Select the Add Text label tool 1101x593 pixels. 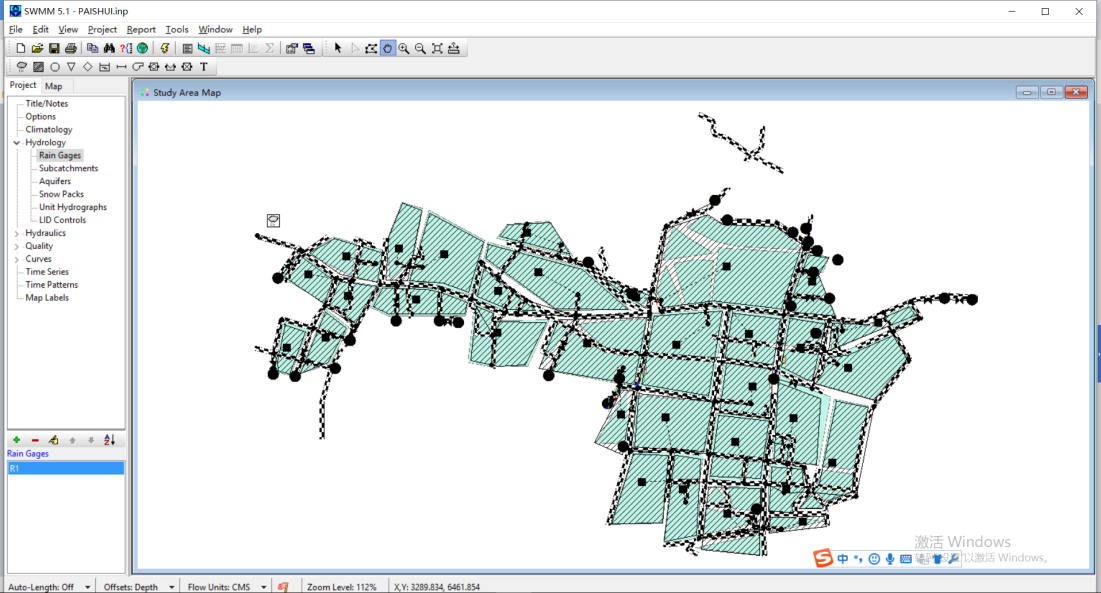click(204, 67)
